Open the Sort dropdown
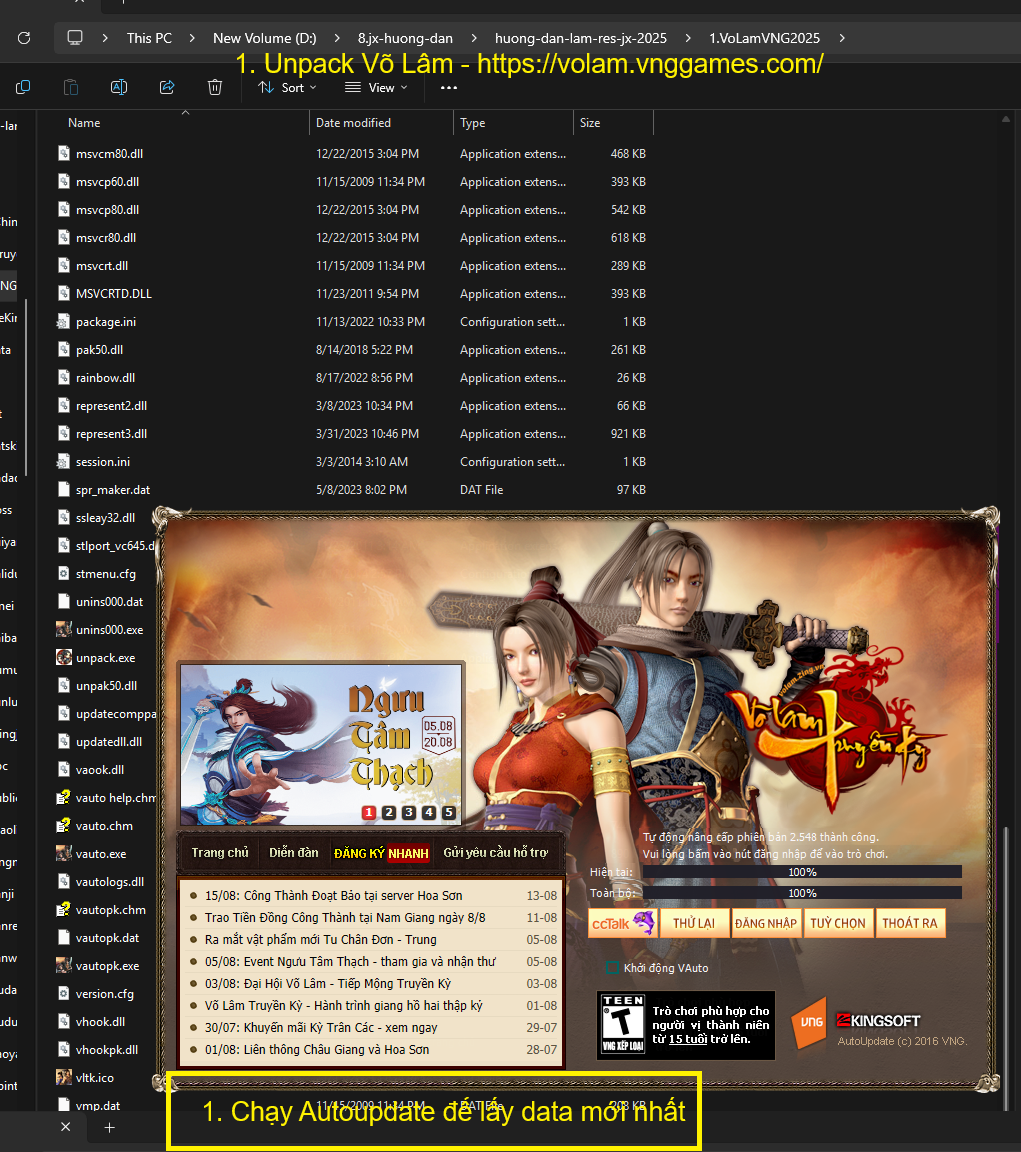Screen dimensions: 1021x1152 tap(287, 88)
